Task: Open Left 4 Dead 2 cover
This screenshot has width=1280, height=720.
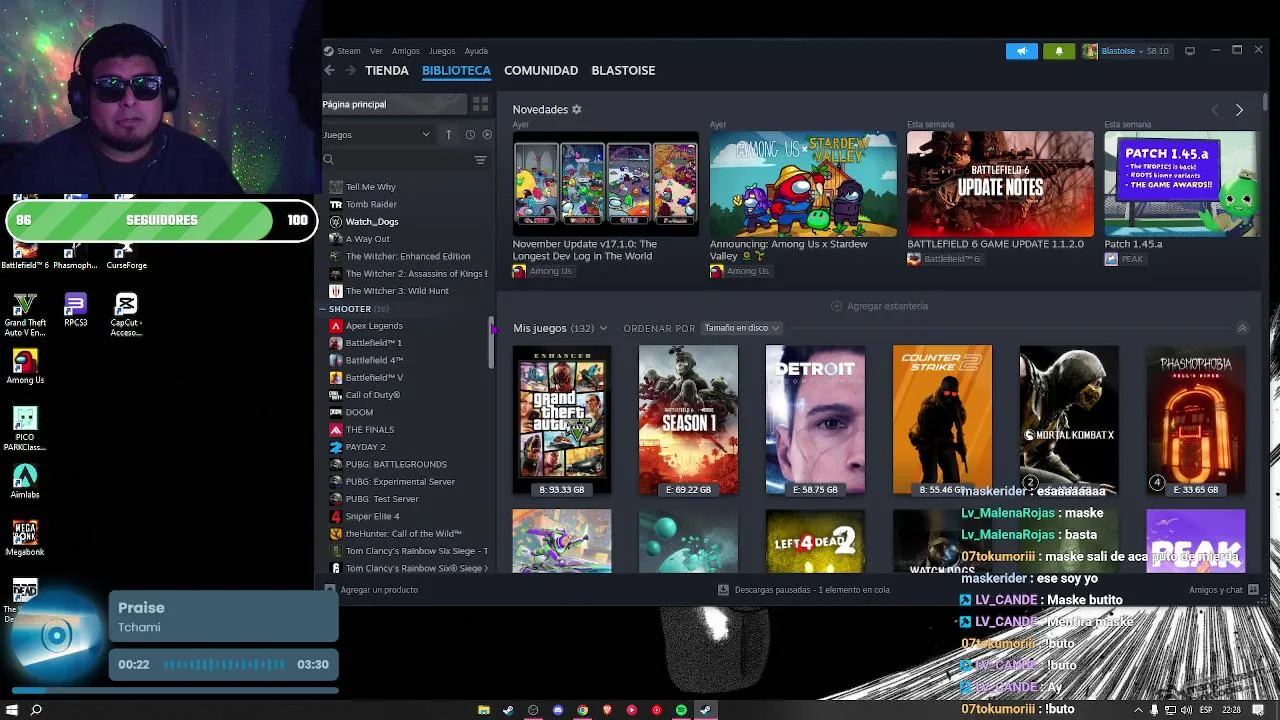Action: coord(815,541)
